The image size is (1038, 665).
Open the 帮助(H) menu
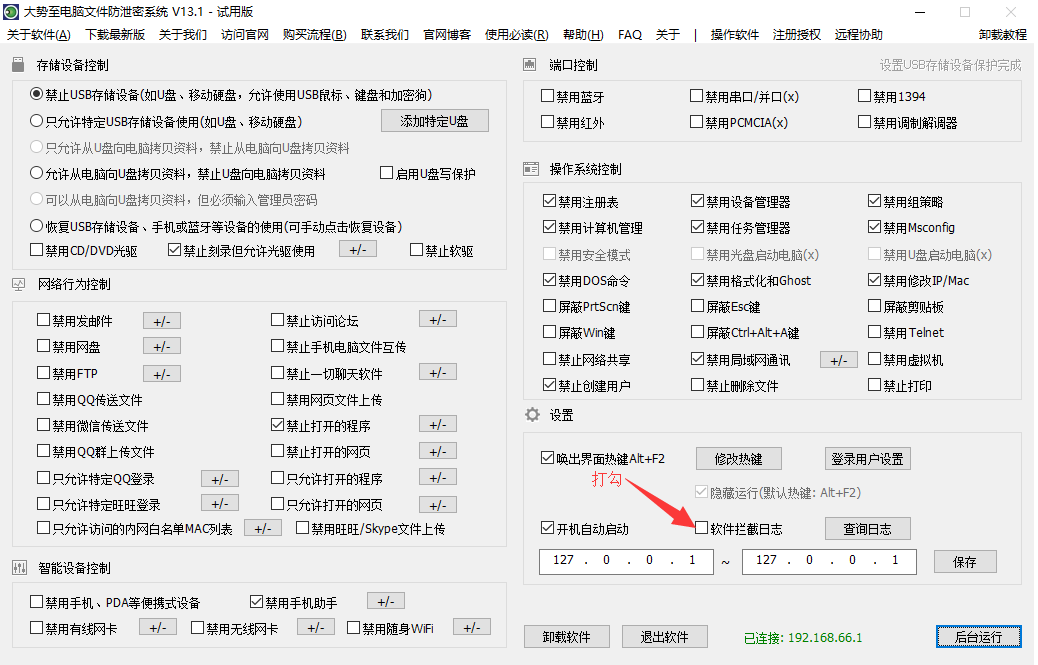(x=583, y=35)
